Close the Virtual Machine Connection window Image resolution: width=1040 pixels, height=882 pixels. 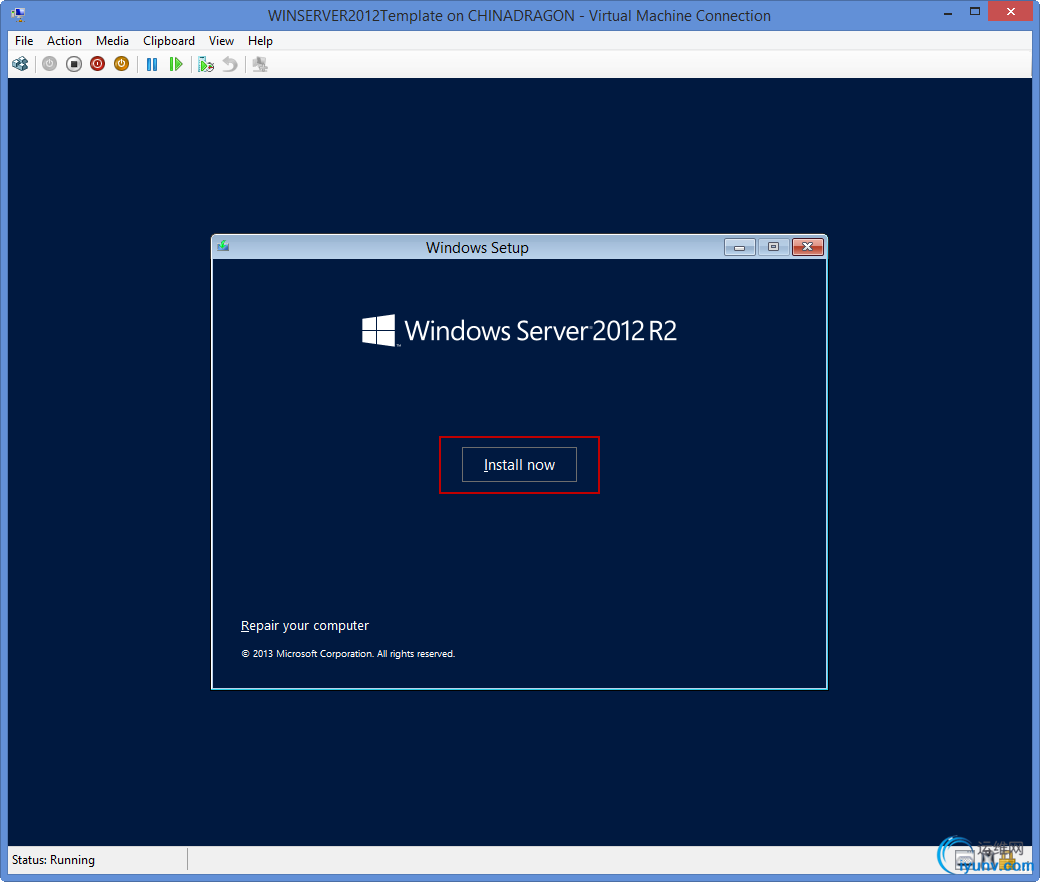[x=1011, y=11]
